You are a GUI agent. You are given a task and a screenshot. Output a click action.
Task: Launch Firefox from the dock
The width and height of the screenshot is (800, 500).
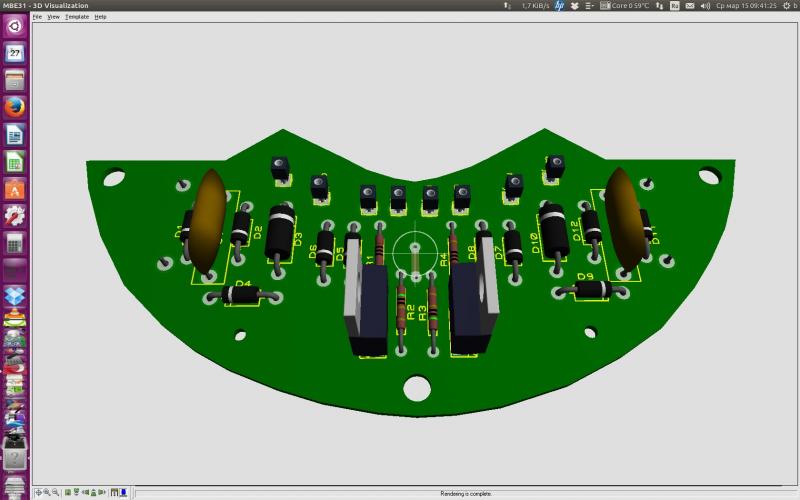tap(15, 107)
